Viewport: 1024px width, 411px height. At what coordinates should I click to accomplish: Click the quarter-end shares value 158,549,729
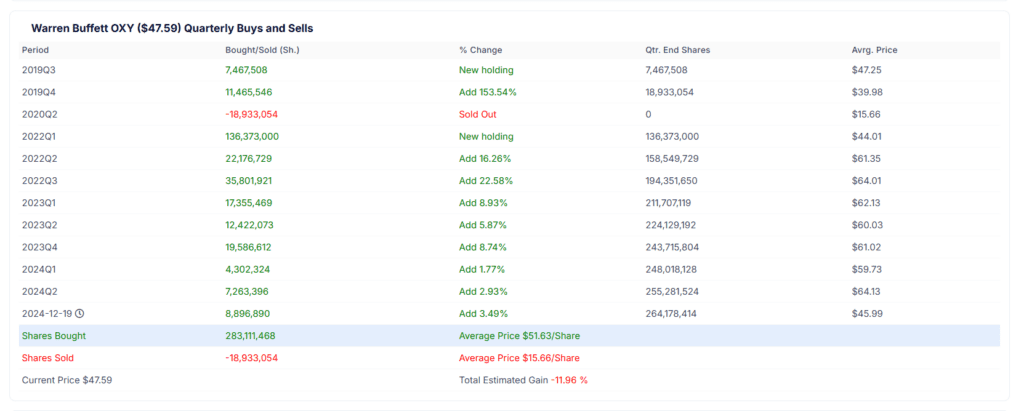pyautogui.click(x=672, y=159)
